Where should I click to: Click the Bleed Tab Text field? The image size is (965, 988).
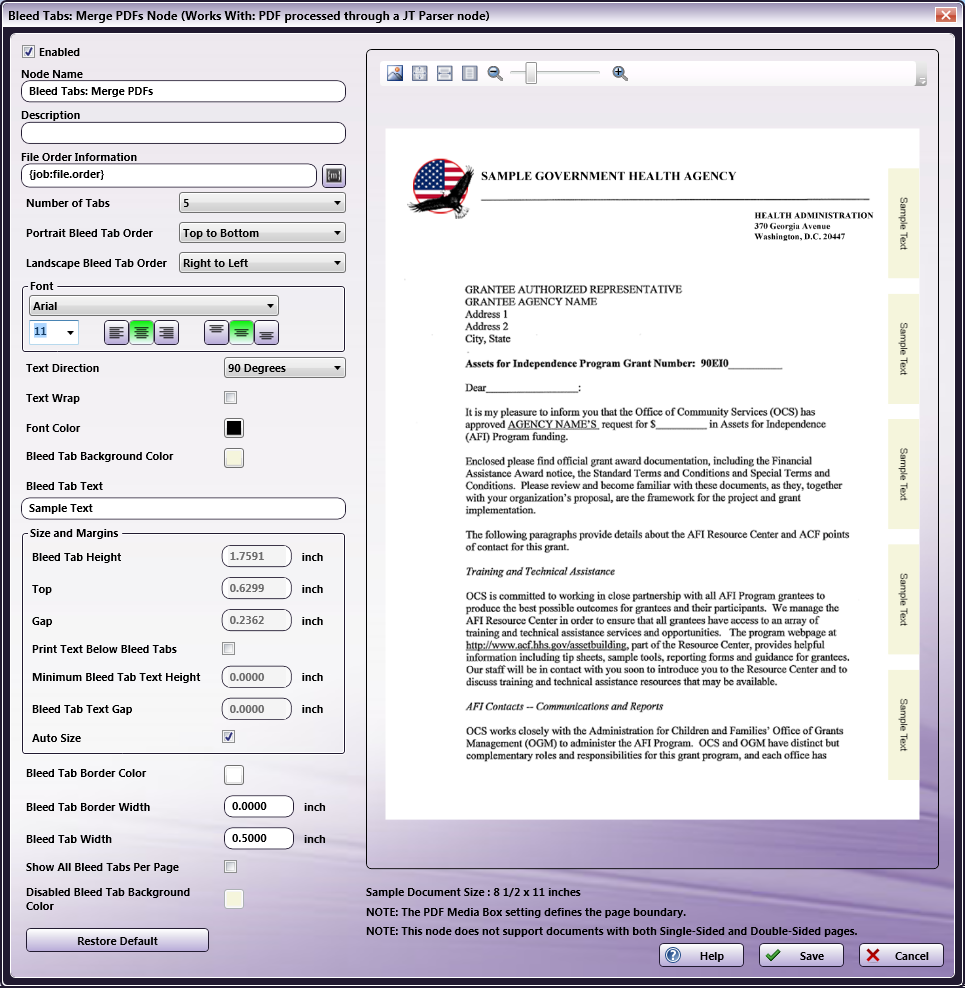tap(183, 508)
